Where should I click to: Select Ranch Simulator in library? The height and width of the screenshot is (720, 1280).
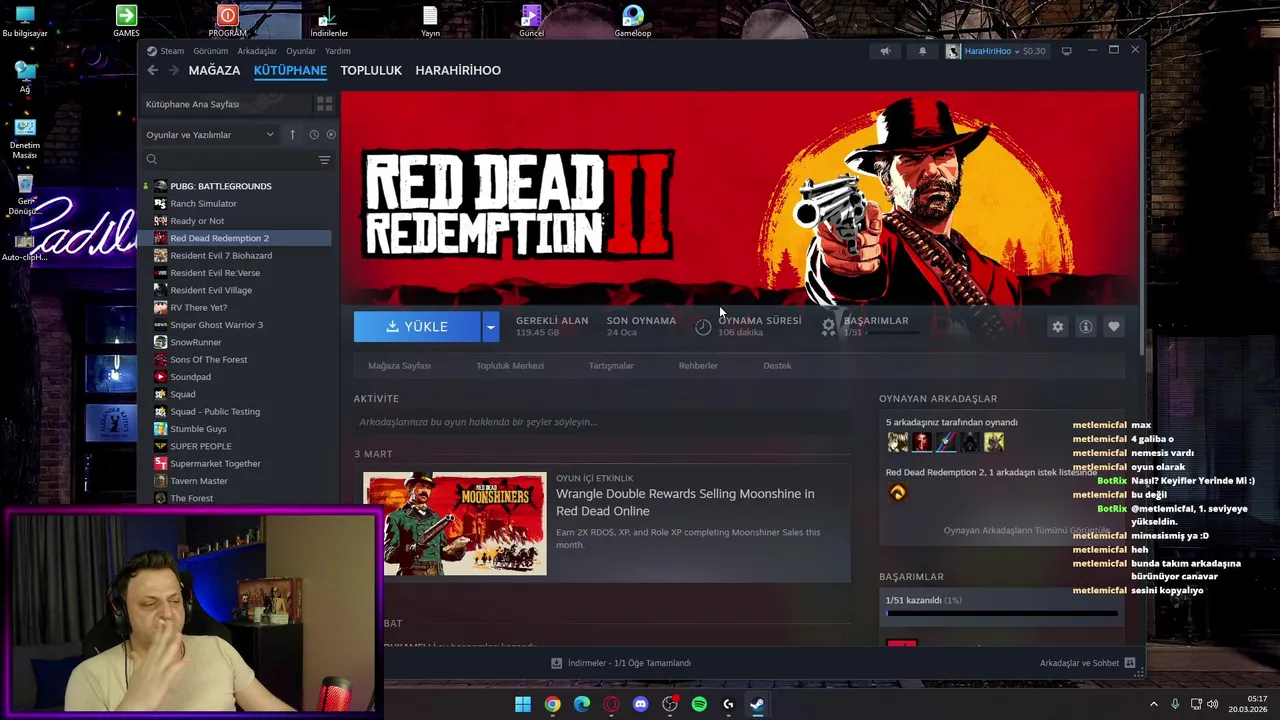203,203
